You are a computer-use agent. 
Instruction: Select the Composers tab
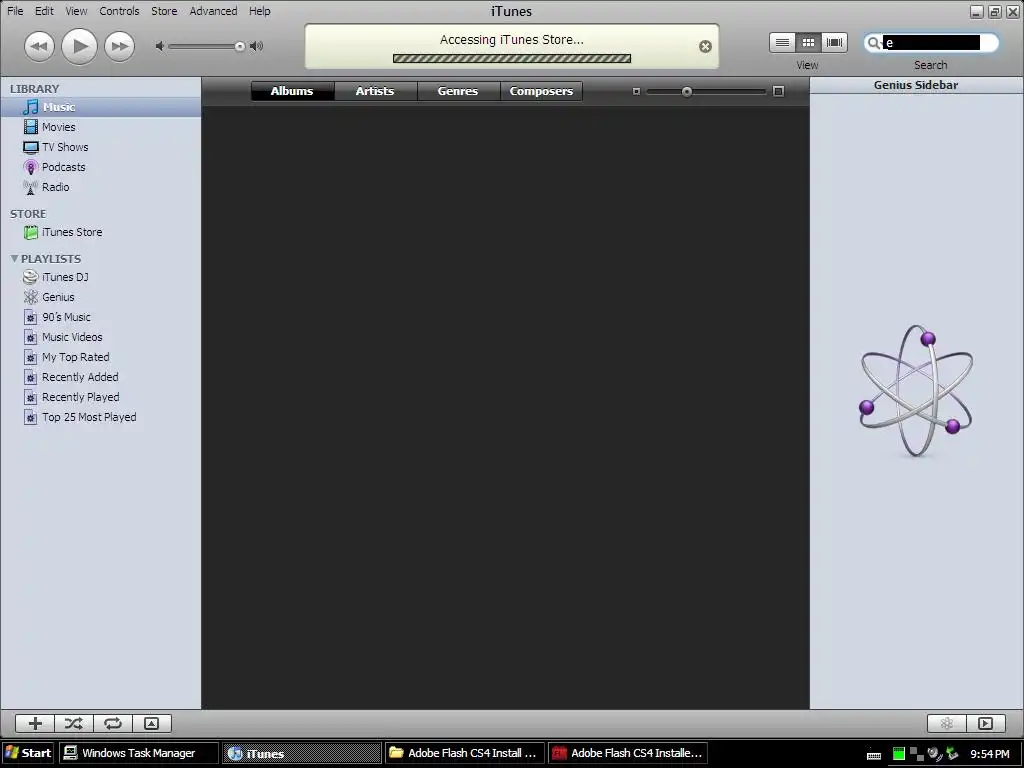tap(541, 91)
